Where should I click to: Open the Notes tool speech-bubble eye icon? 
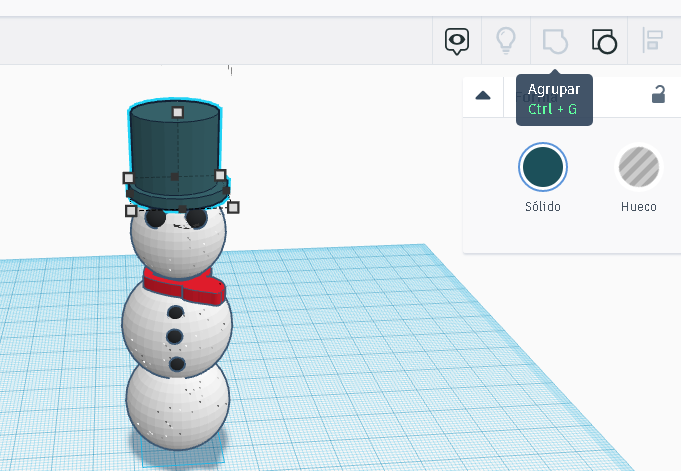pos(456,41)
